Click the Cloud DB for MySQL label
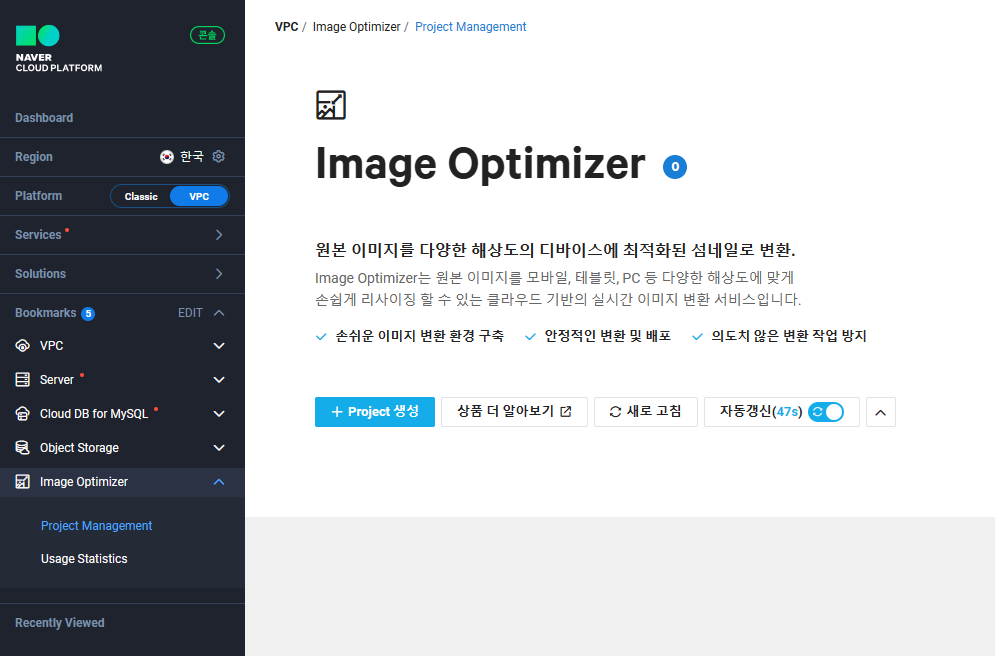995x656 pixels. coord(94,414)
